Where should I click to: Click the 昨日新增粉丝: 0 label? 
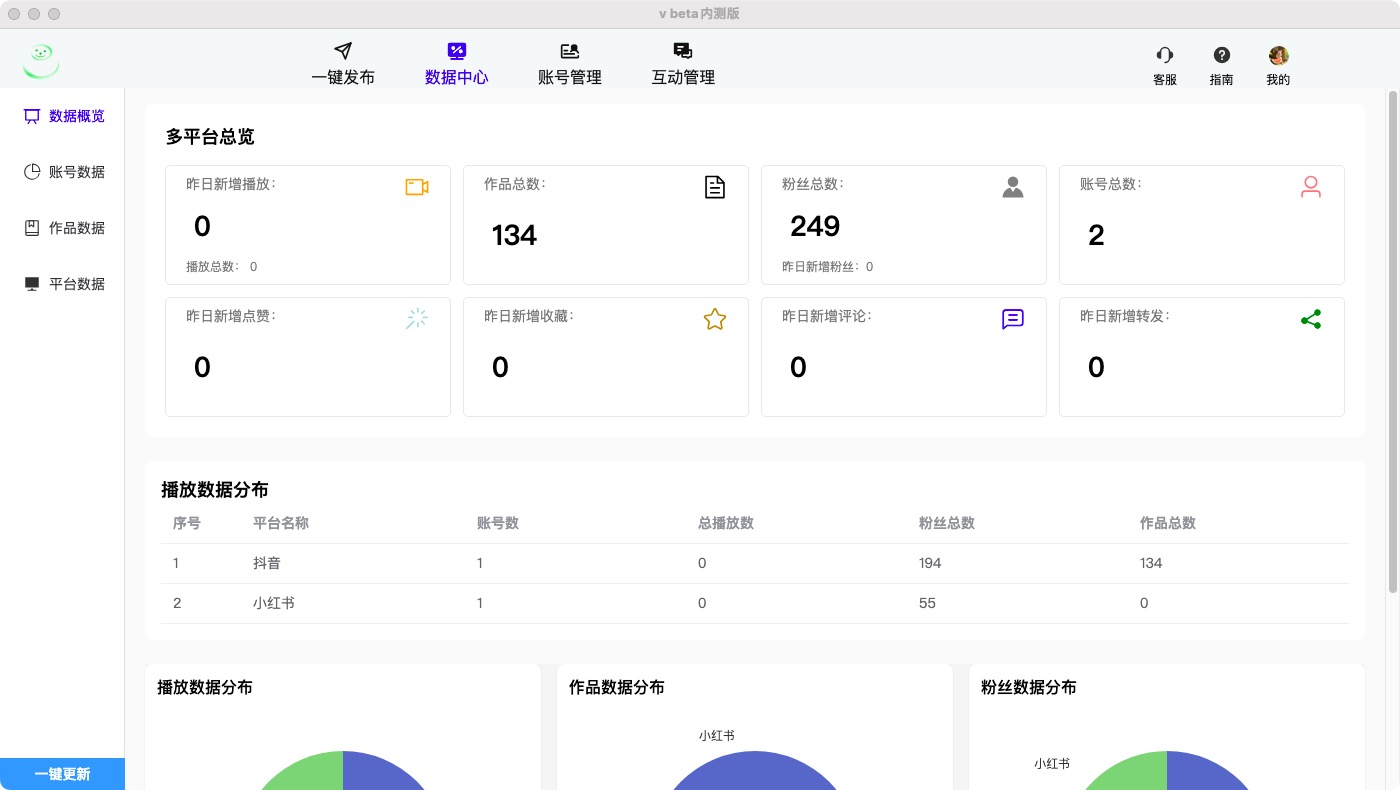click(827, 267)
